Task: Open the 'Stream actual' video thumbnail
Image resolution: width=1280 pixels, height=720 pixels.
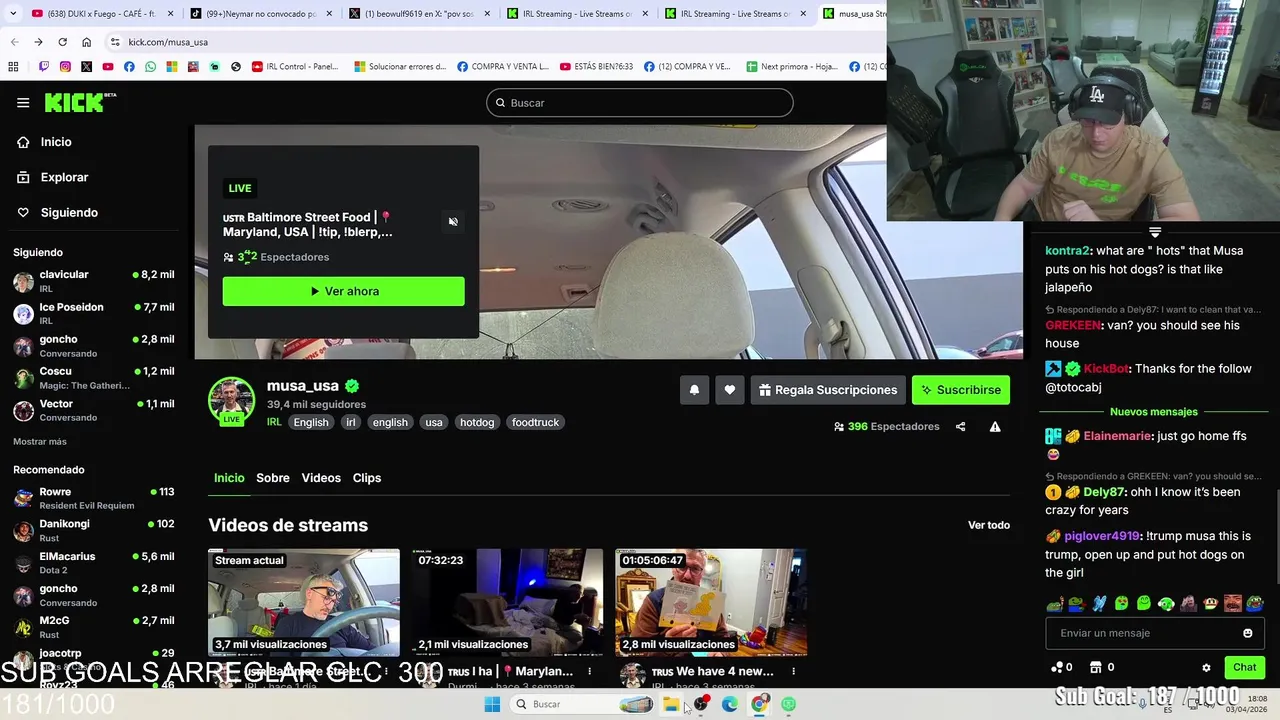Action: click(x=304, y=602)
